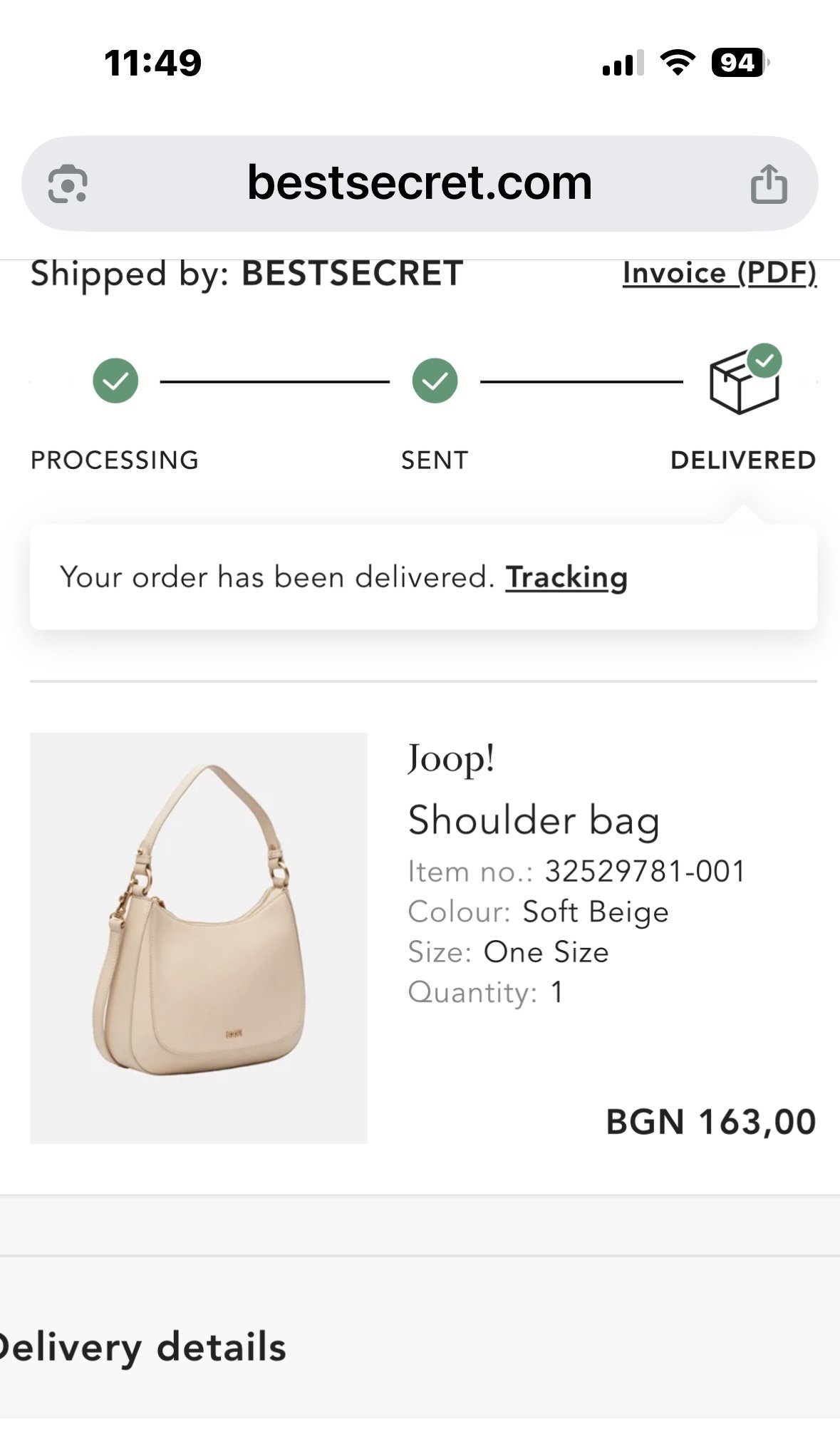Tap the BGN 163,00 price

click(x=710, y=1122)
